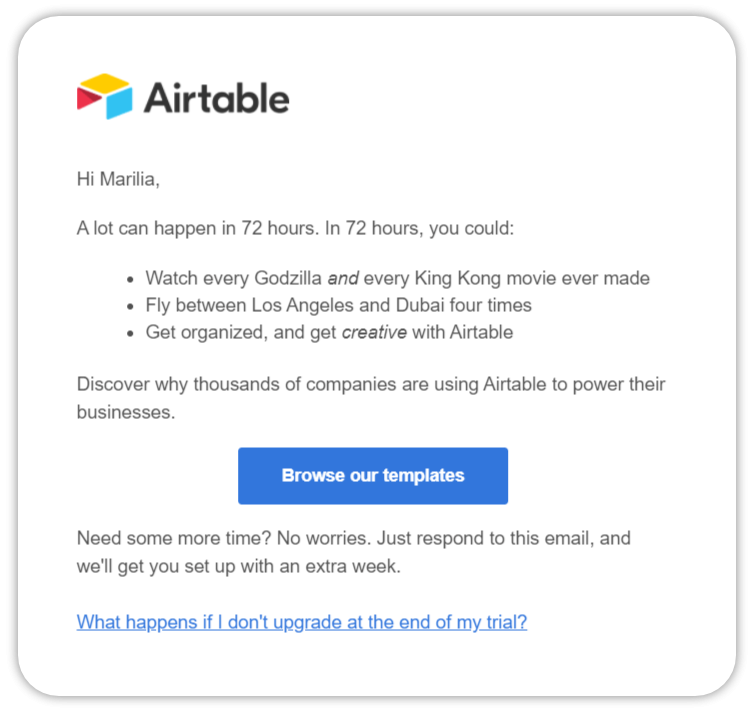The height and width of the screenshot is (714, 751).
Task: Select the 'Get organized' bullet item
Action: pyautogui.click(x=329, y=332)
